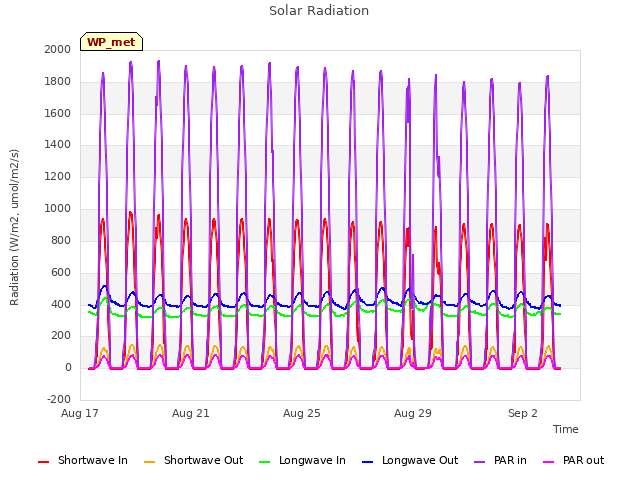Click the Shortwave In legend label
Screen dimensions: 640x480
coord(93,460)
